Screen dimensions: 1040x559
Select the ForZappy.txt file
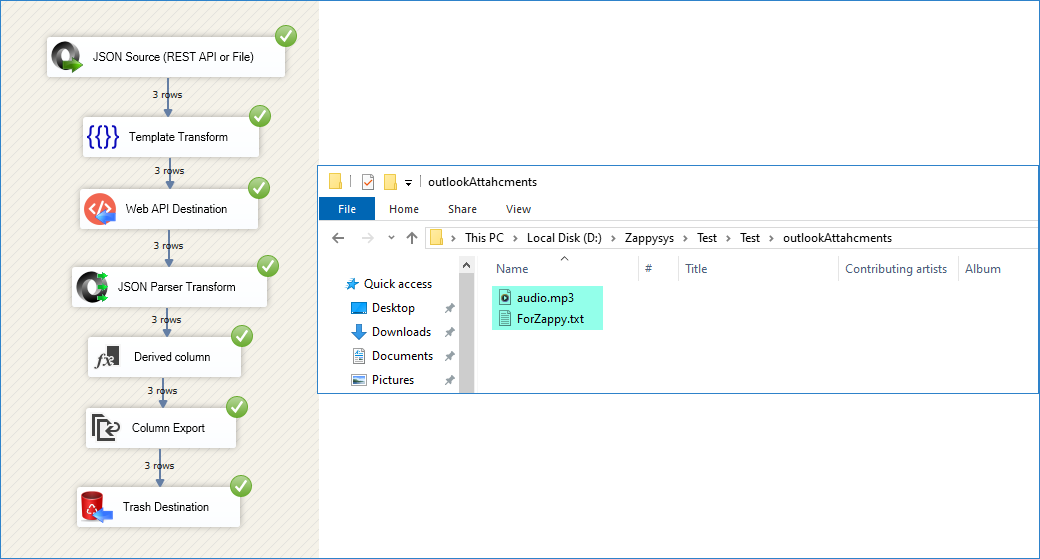[x=550, y=319]
